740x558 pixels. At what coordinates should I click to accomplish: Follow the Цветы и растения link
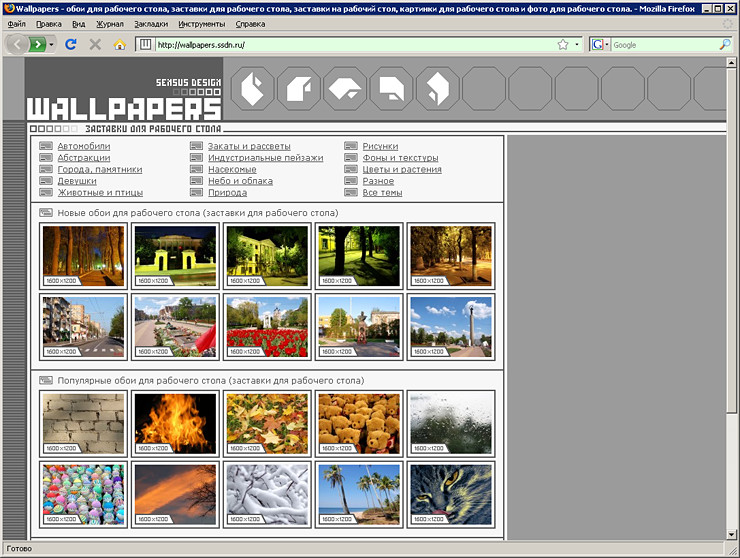click(x=401, y=169)
